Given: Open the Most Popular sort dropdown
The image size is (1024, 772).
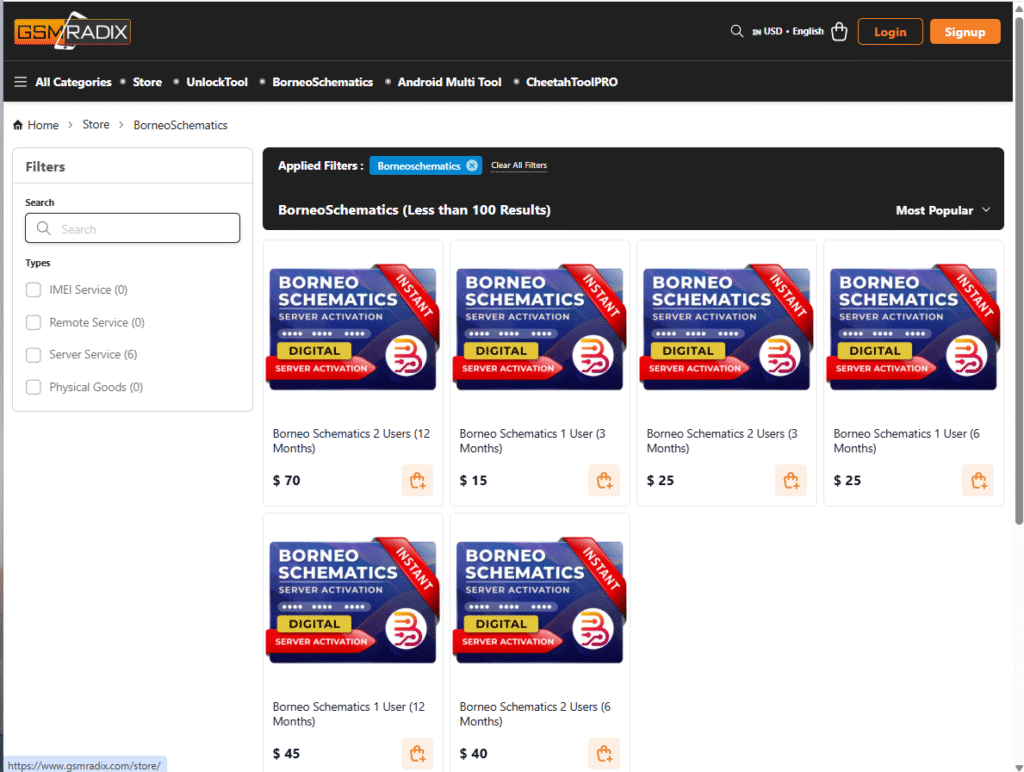Looking at the screenshot, I should coord(941,211).
